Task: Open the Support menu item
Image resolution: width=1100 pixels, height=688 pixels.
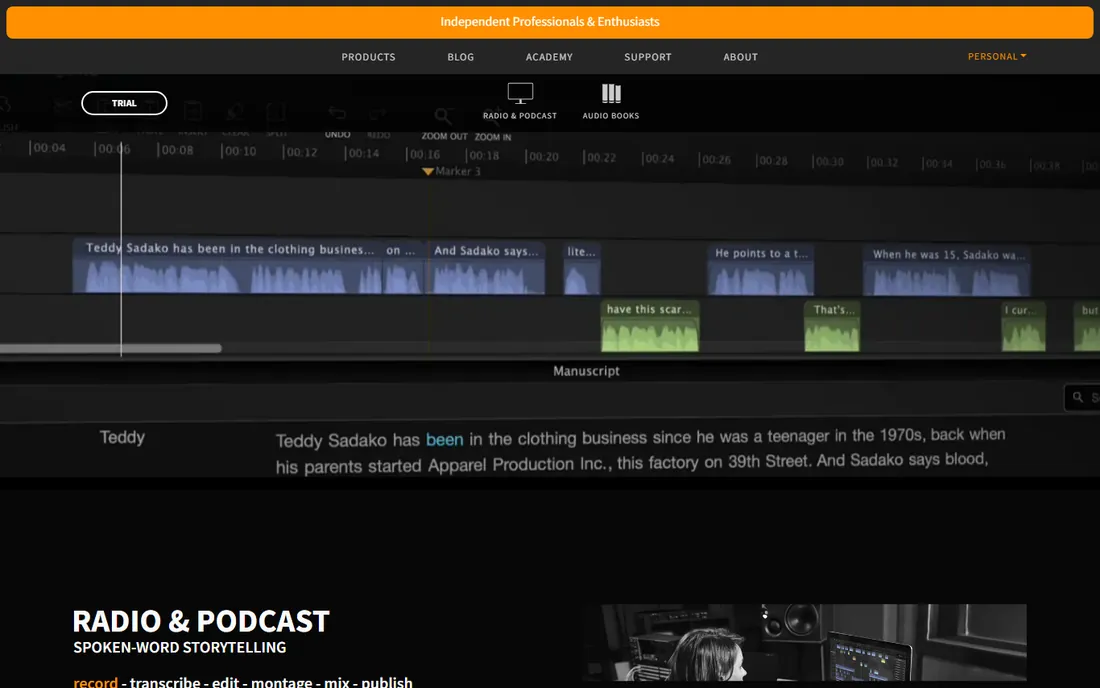Action: tap(648, 57)
